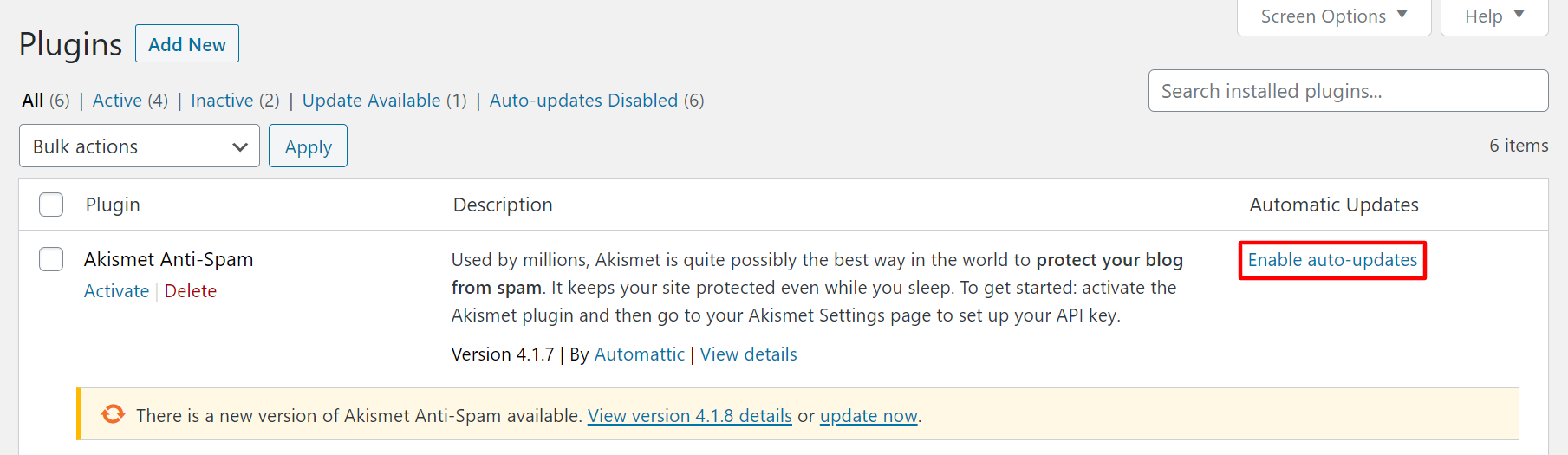Filter by Update Available plugins
The image size is (1568, 455).
click(x=371, y=101)
